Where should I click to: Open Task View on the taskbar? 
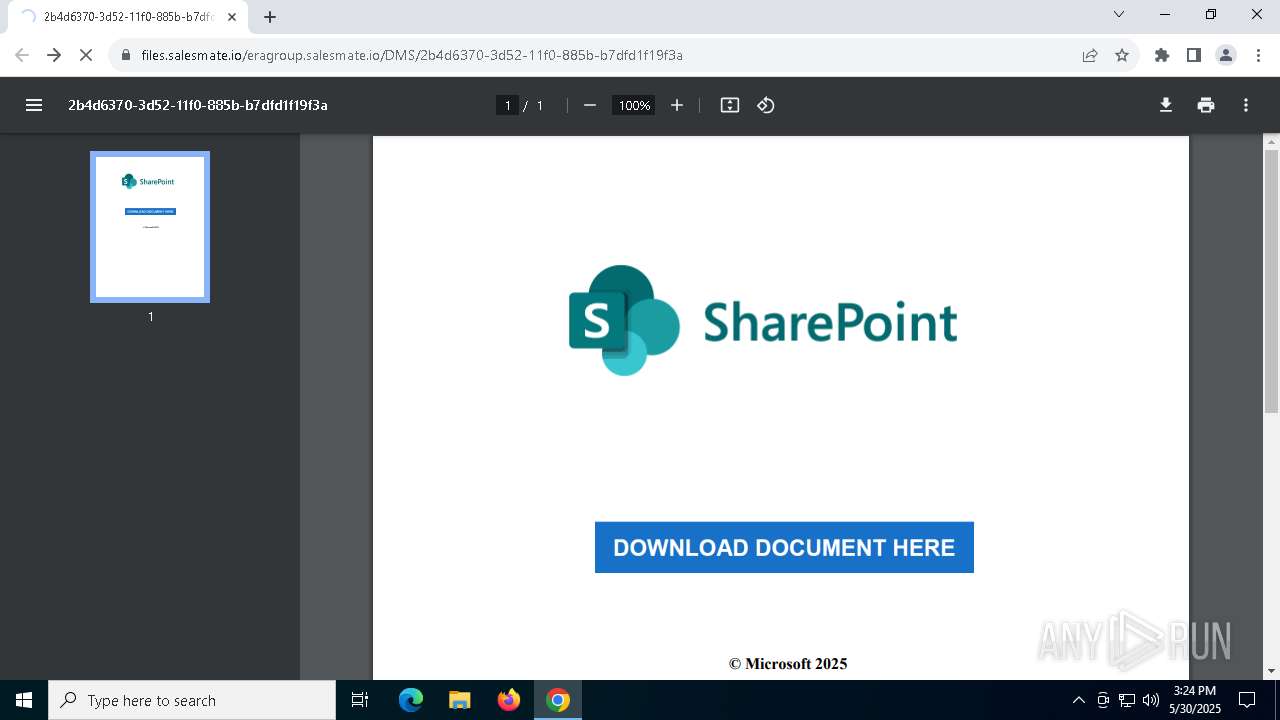pyautogui.click(x=360, y=700)
